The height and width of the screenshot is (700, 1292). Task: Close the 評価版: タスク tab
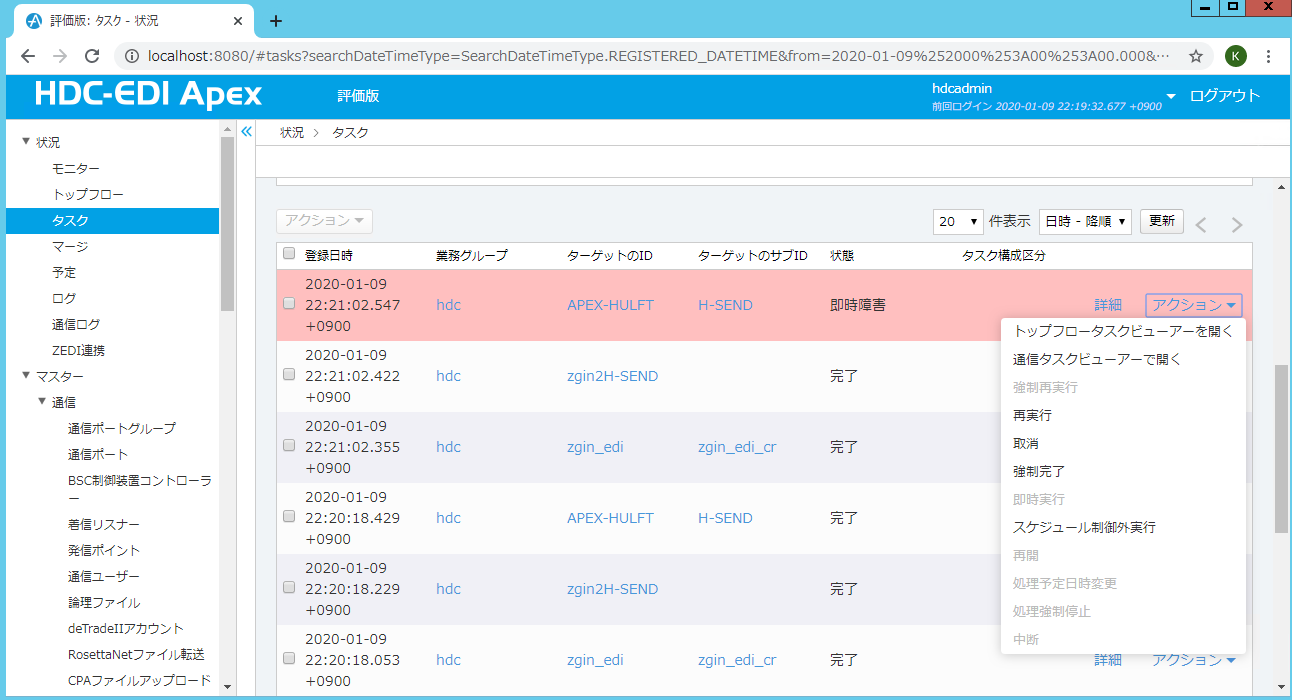(x=240, y=21)
